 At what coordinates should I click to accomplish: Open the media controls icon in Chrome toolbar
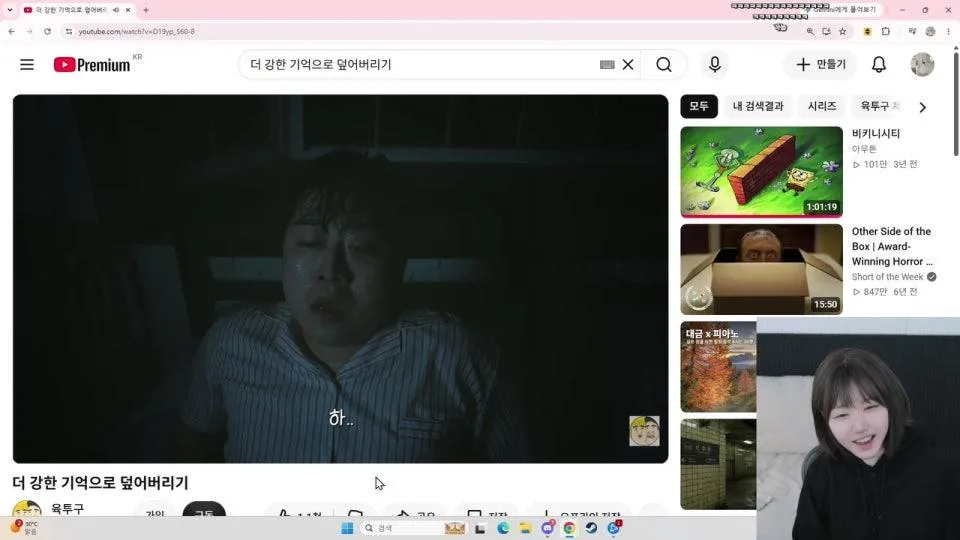coord(912,31)
